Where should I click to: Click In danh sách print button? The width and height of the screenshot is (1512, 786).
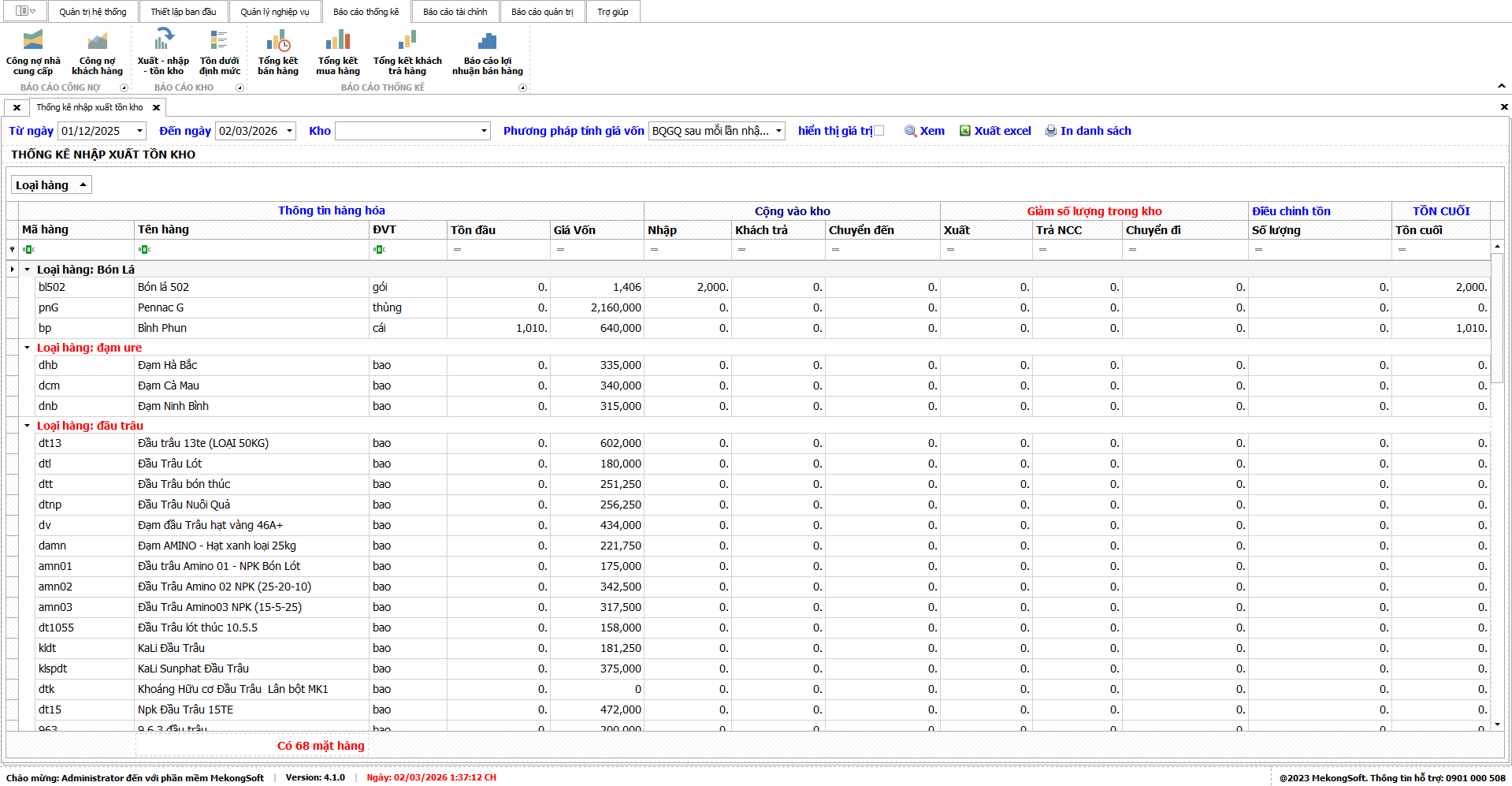[1088, 131]
